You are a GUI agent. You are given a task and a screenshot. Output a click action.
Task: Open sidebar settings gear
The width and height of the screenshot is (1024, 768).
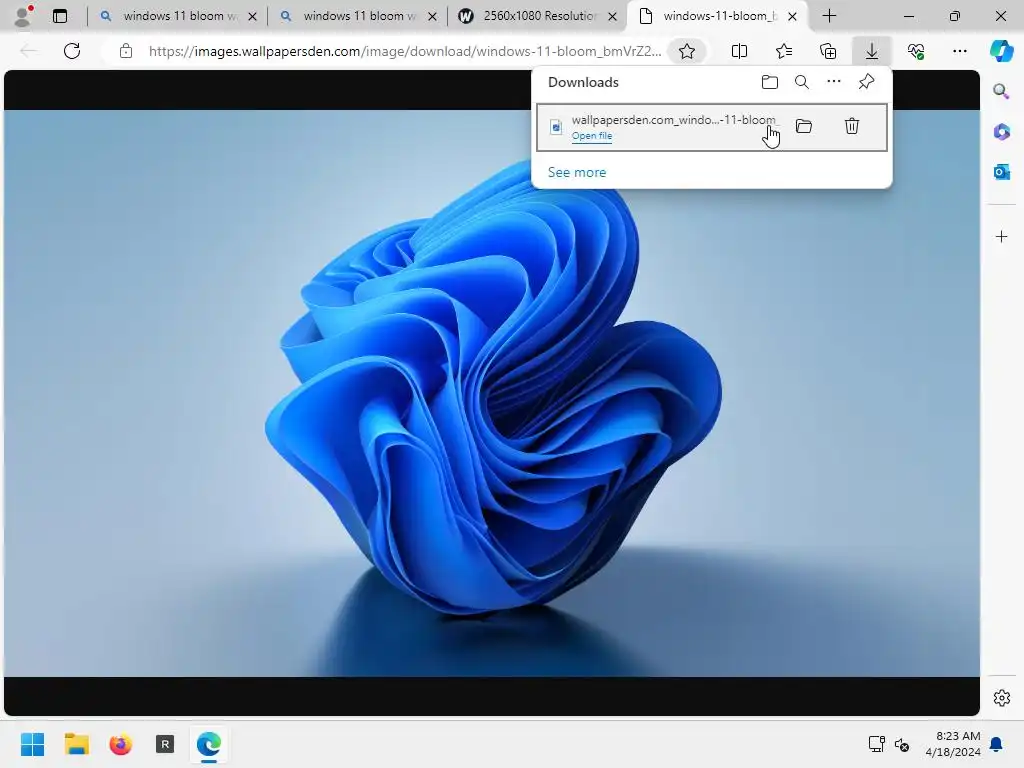point(1001,698)
